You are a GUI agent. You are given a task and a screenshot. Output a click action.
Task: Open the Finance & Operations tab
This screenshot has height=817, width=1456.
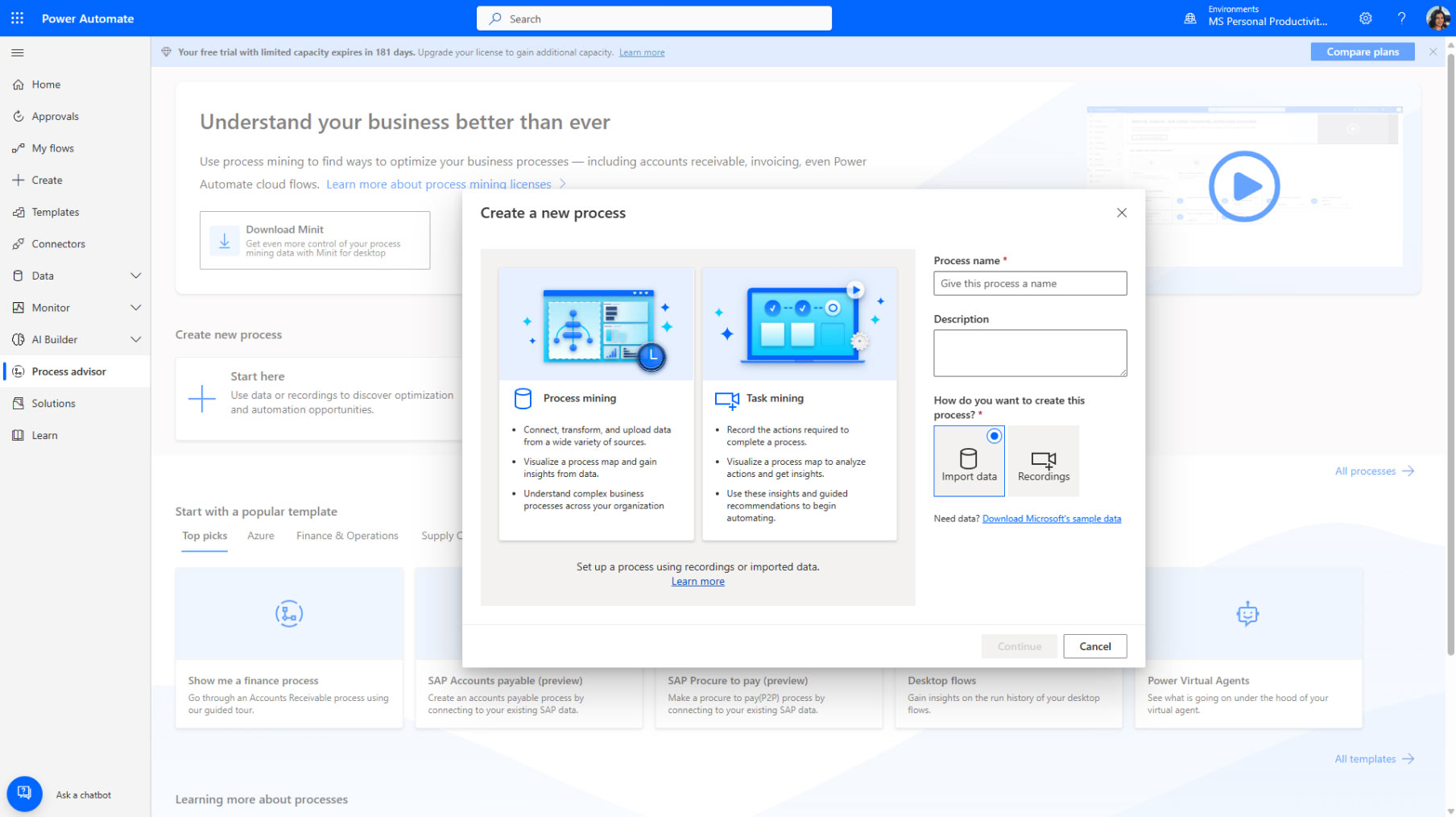coord(347,536)
